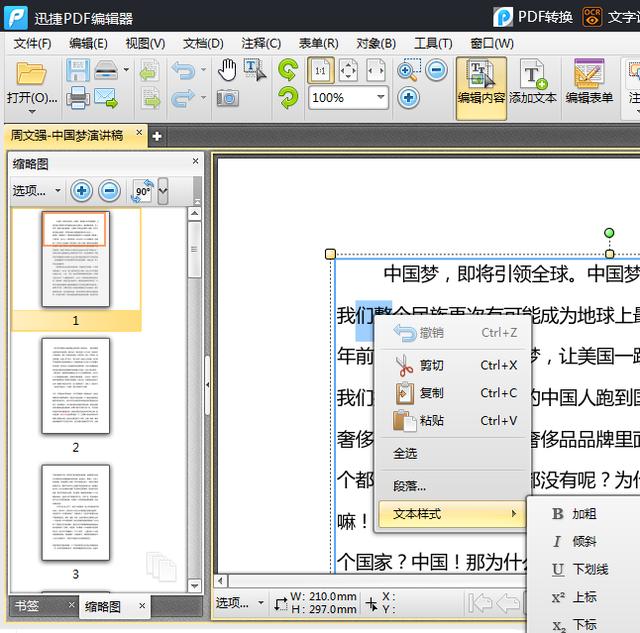This screenshot has width=640, height=633.
Task: Click the scanner icon in the toolbar
Action: 106,70
